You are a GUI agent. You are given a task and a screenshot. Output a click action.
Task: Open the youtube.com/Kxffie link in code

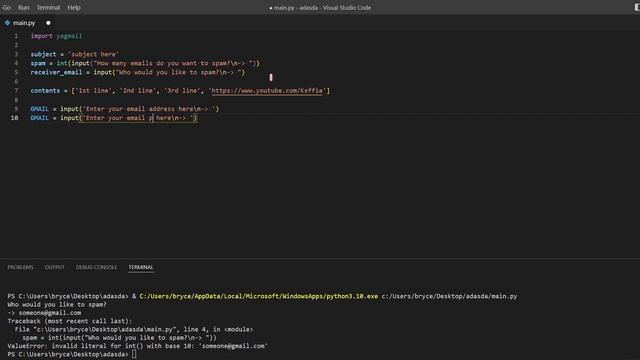(x=267, y=91)
